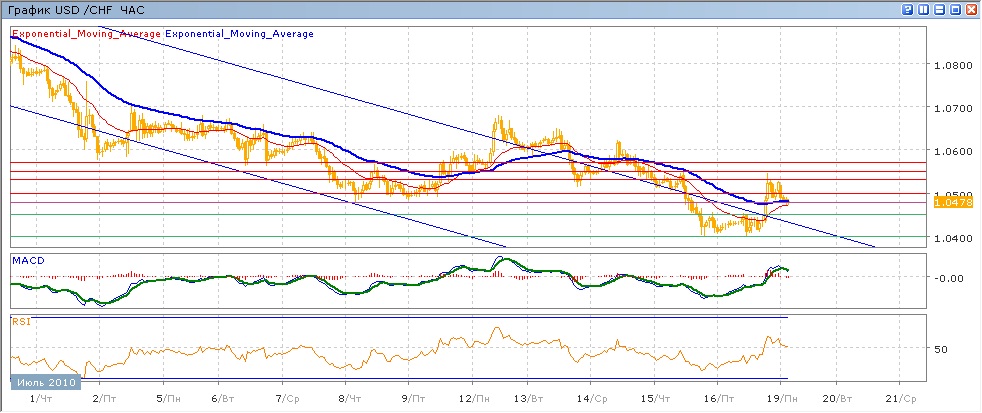
Task: Click the 1.0400 price axis label
Action: (953, 238)
